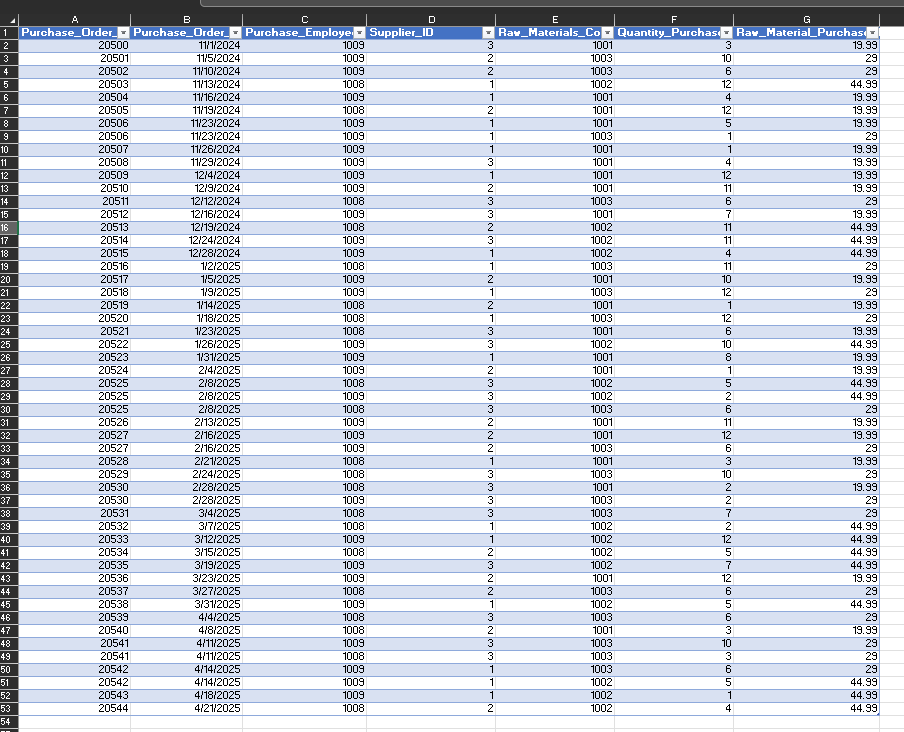Click cell containing order number 20540

(x=74, y=631)
